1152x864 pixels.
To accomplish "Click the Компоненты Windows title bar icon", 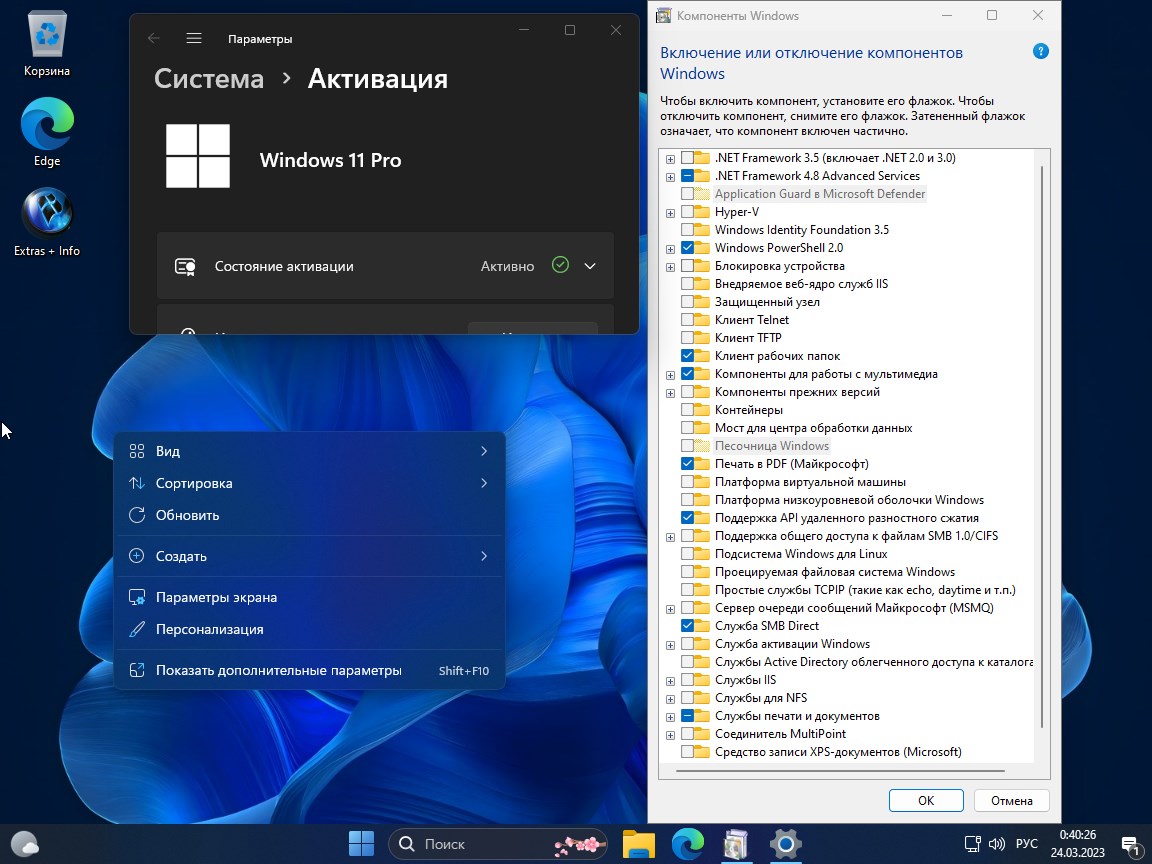I will (663, 15).
